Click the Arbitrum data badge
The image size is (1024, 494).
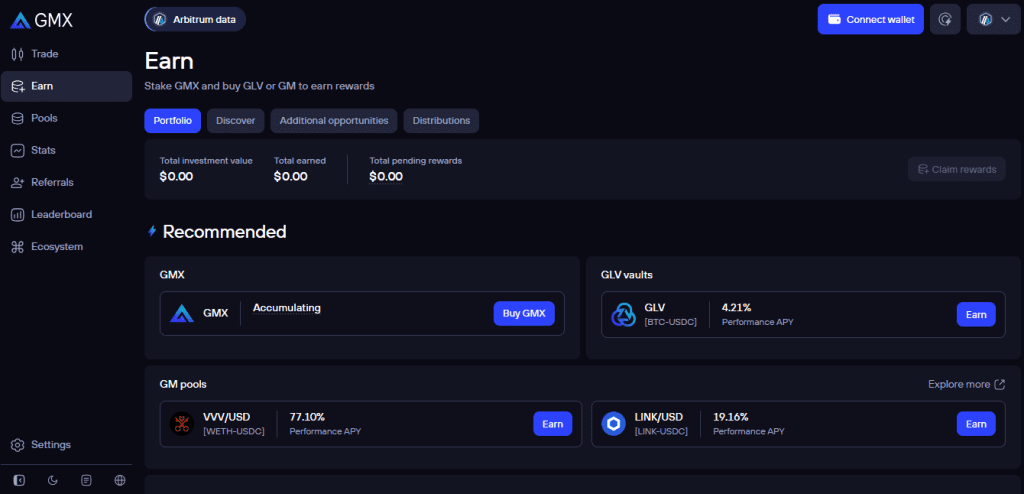[x=195, y=20]
